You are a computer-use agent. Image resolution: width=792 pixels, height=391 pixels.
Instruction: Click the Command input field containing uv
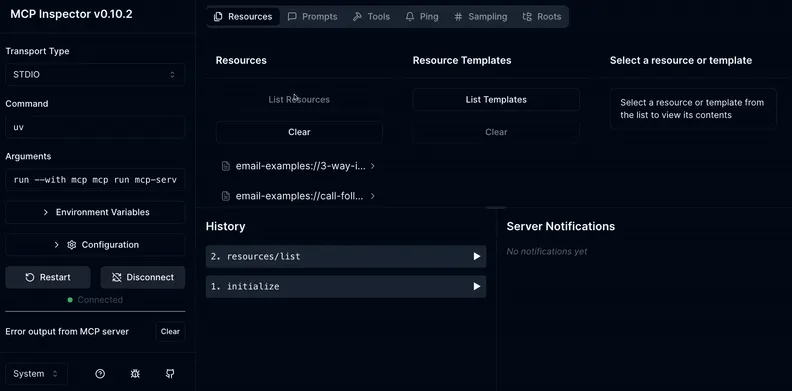(95, 127)
